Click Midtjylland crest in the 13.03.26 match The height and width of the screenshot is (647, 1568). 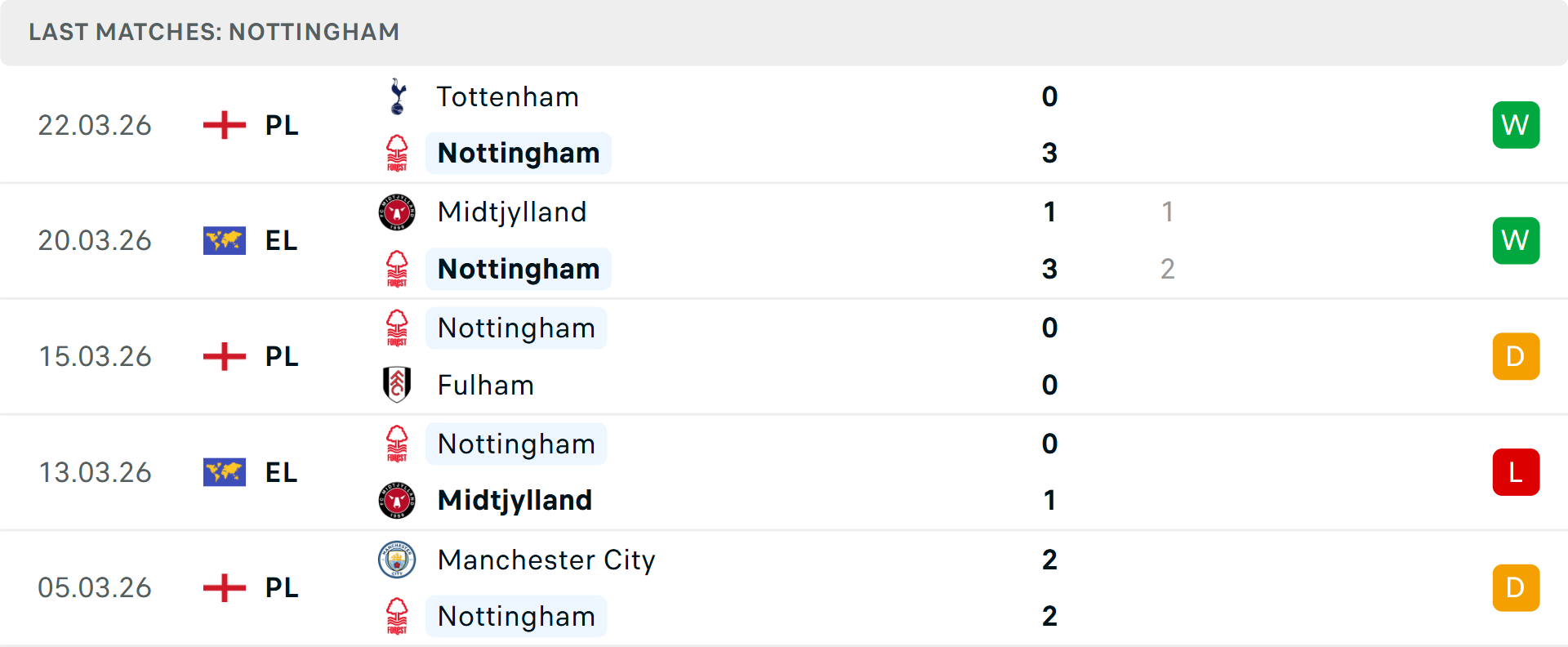pos(397,500)
